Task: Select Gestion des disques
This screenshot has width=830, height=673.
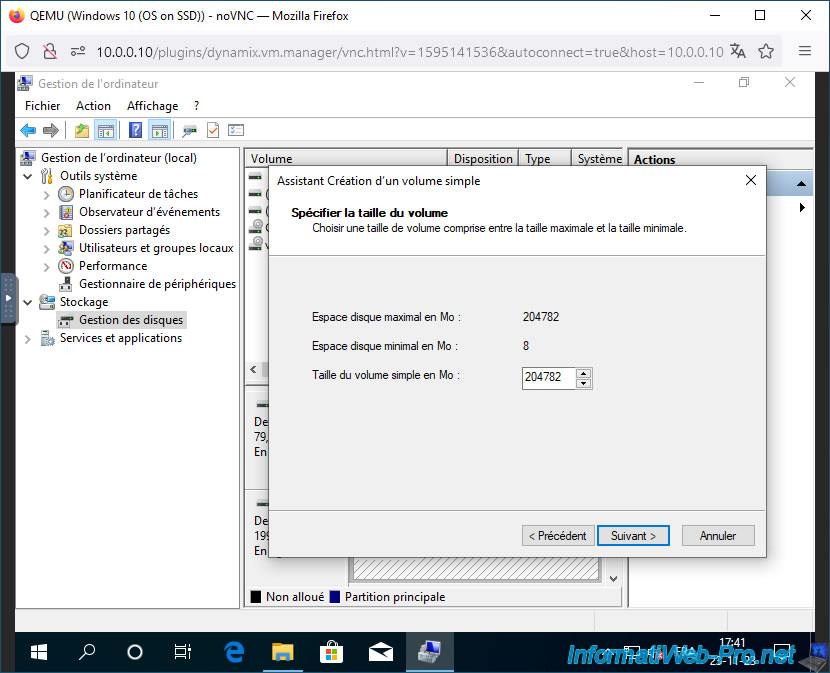Action: tap(131, 320)
